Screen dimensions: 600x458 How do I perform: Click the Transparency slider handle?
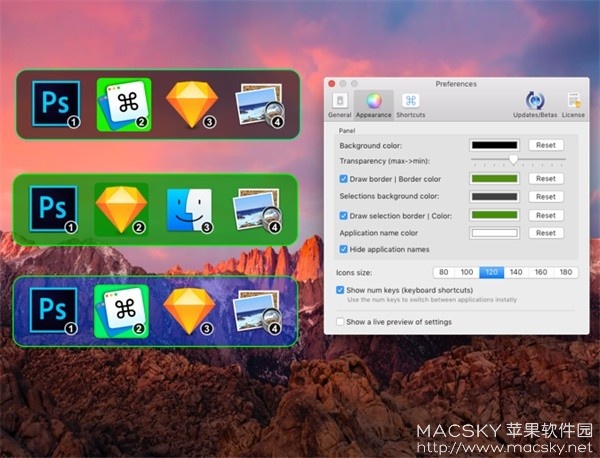[514, 159]
